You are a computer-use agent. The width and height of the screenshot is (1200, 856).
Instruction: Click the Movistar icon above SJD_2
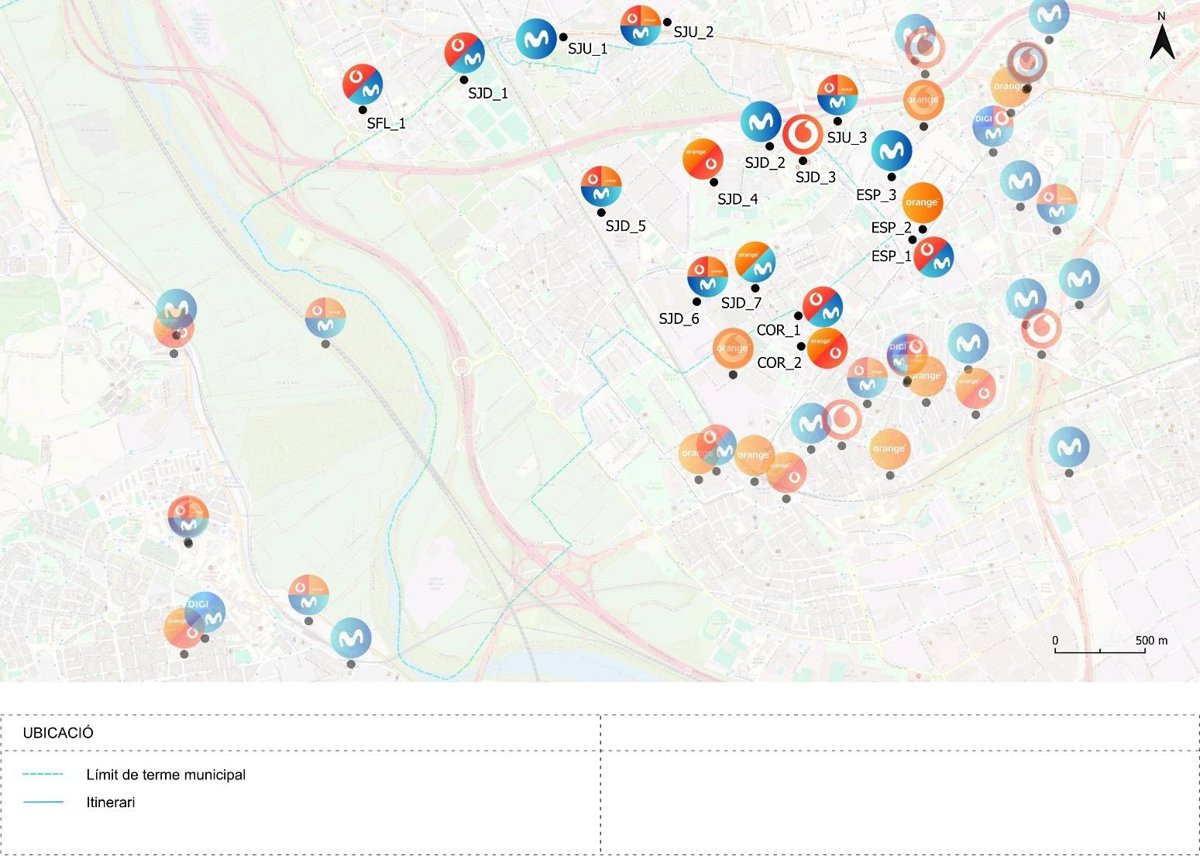pyautogui.click(x=761, y=122)
